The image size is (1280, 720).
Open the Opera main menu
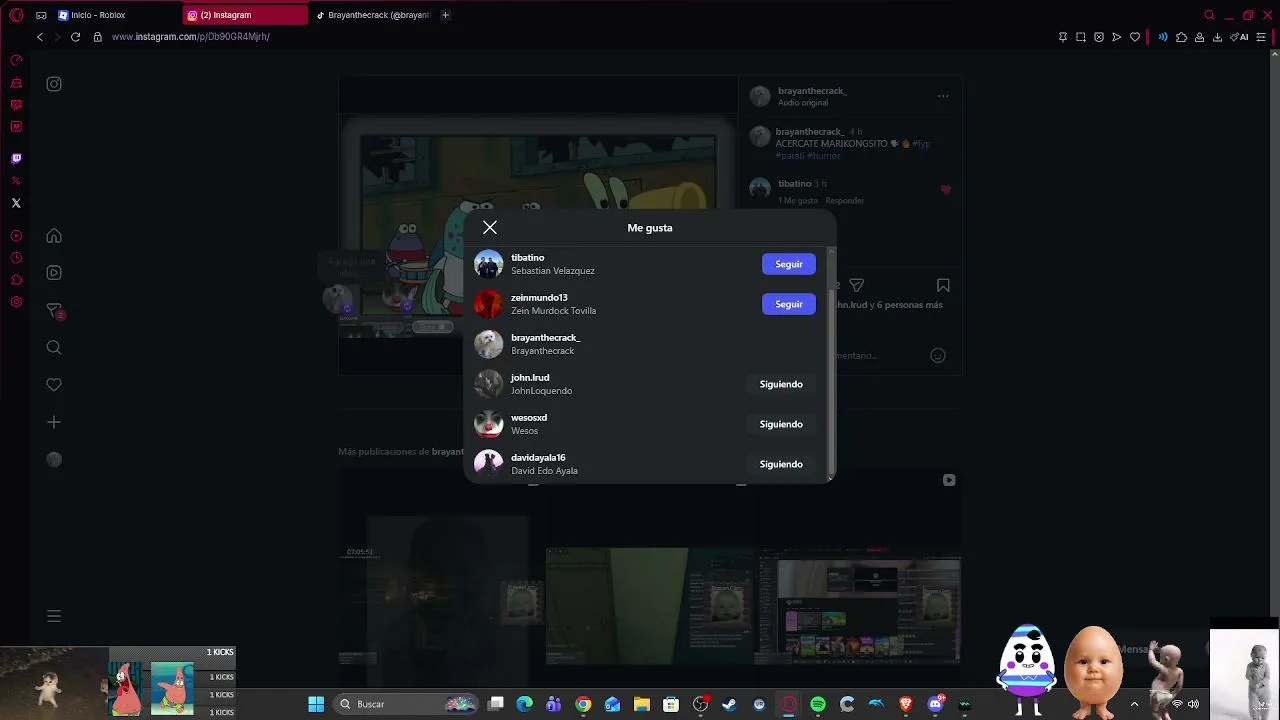coord(16,15)
